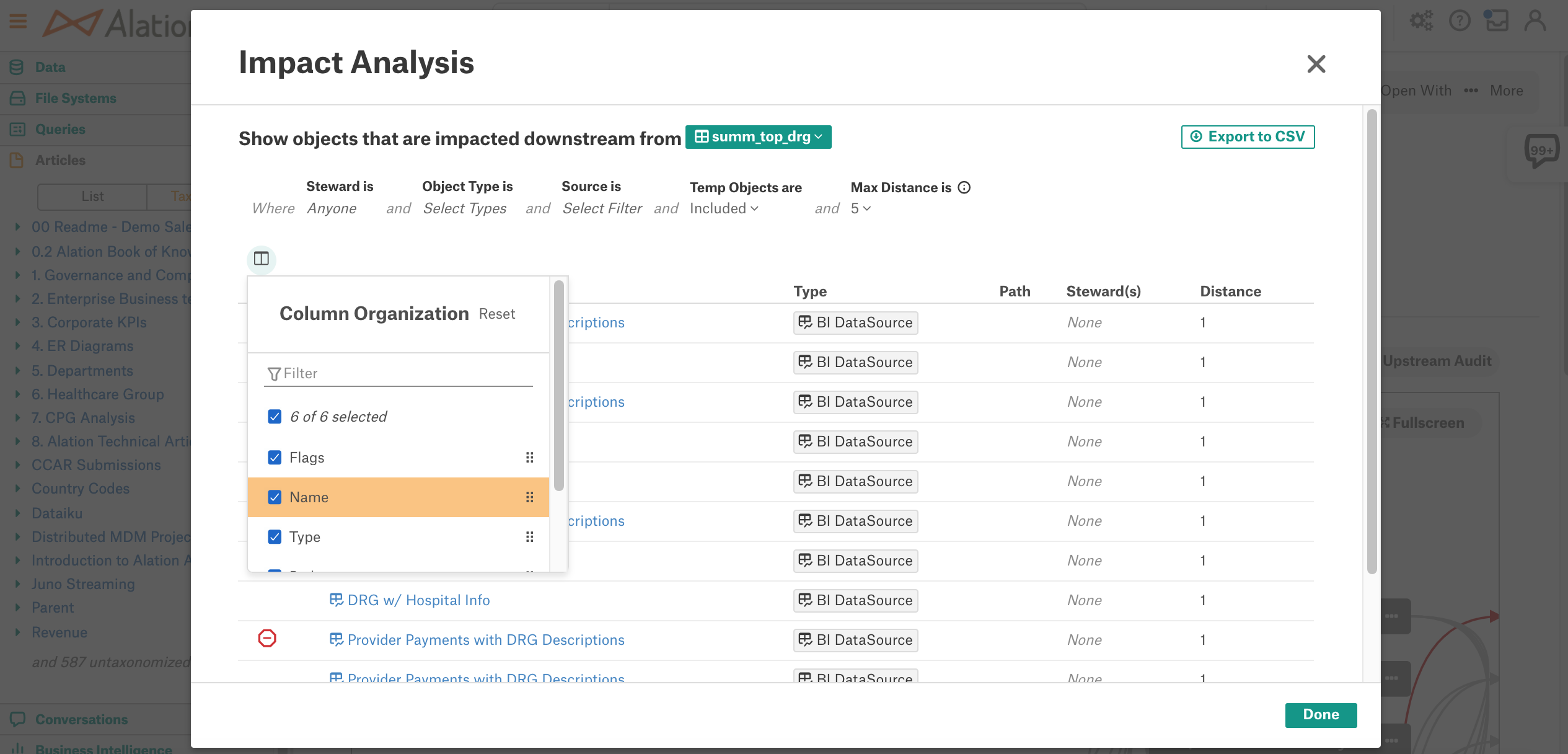Click the Done button
1568x754 pixels.
pyautogui.click(x=1321, y=715)
